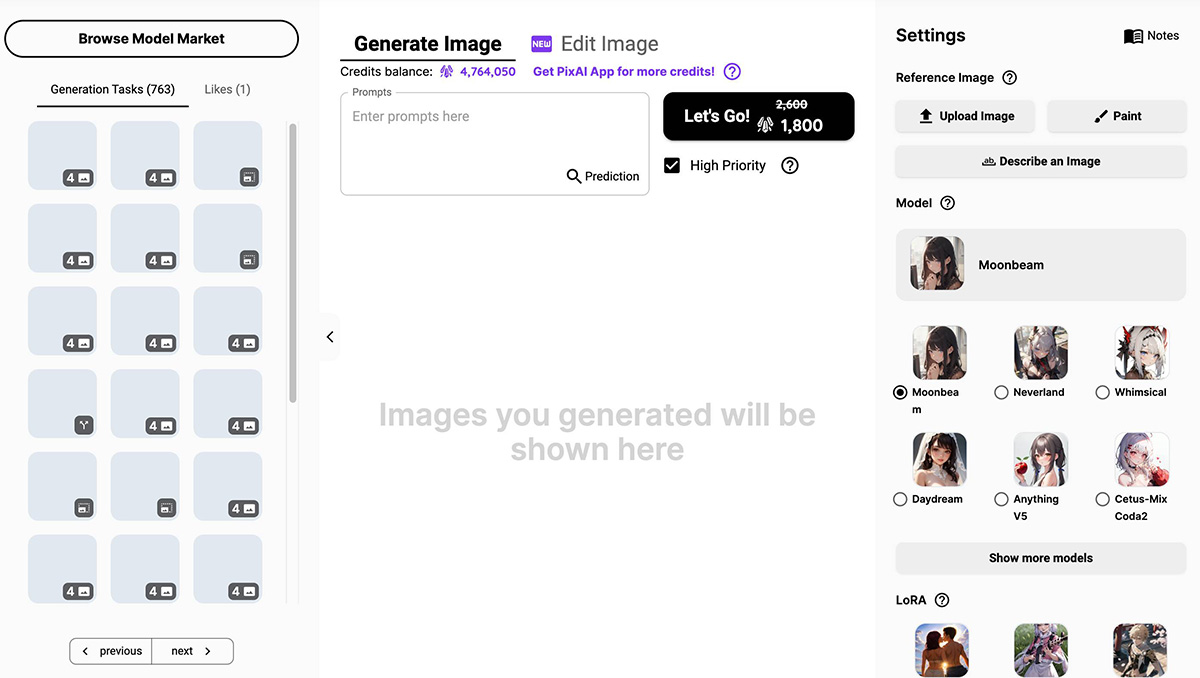Click help icon beside Reference Image
Image resolution: width=1200 pixels, height=678 pixels.
1009,77
